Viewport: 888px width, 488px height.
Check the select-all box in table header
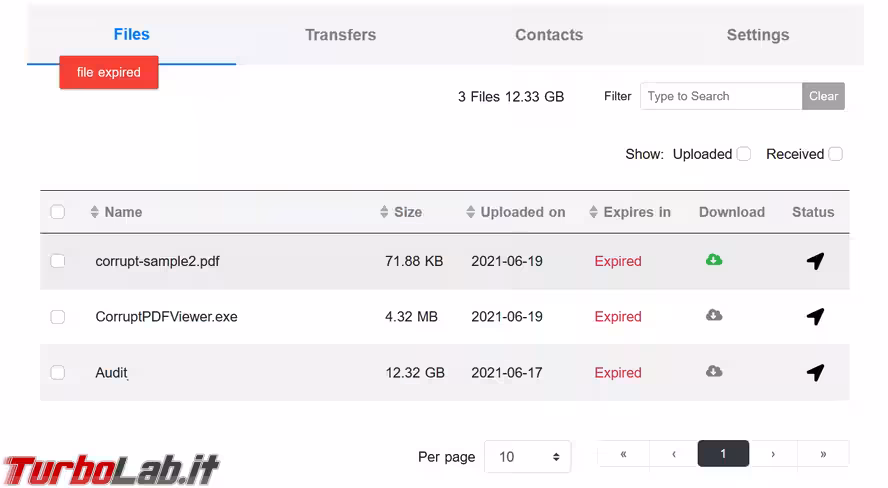58,212
